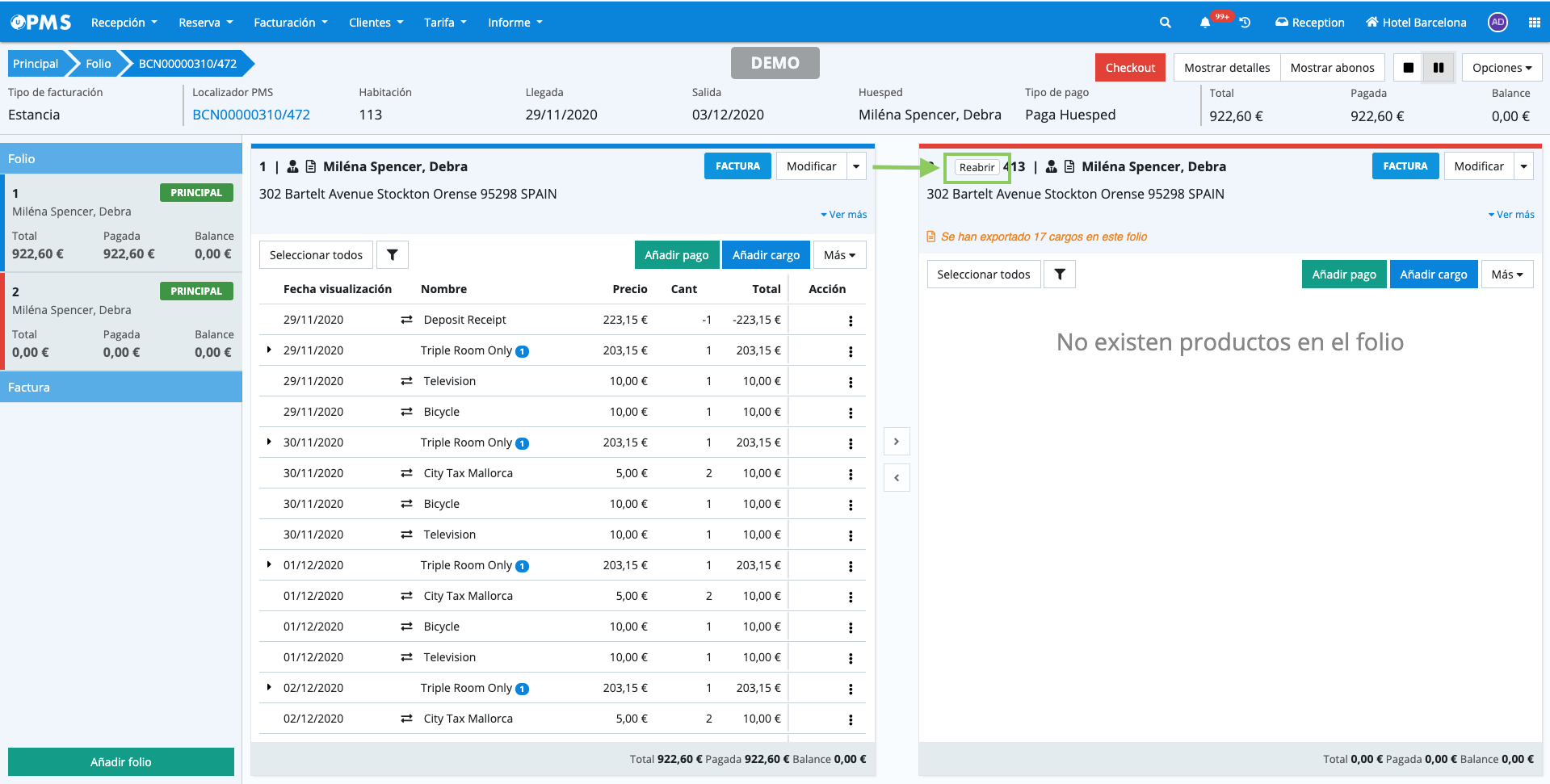Click the AD user avatar
The image size is (1550, 784).
click(x=1497, y=23)
